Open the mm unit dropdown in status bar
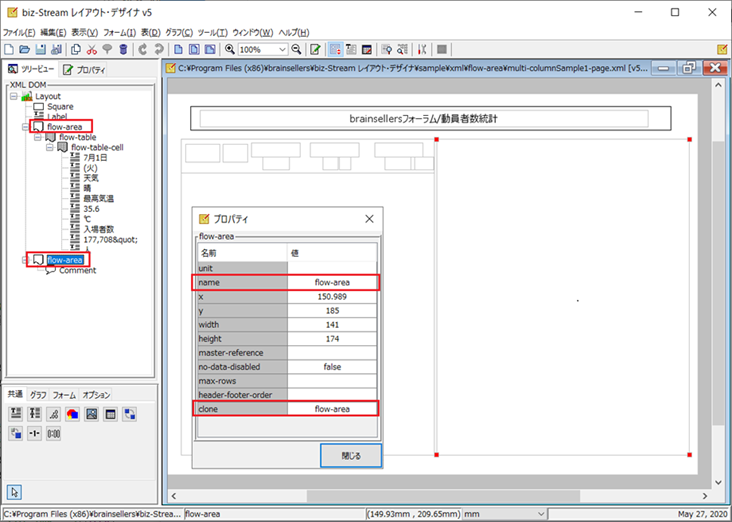 pyautogui.click(x=541, y=514)
